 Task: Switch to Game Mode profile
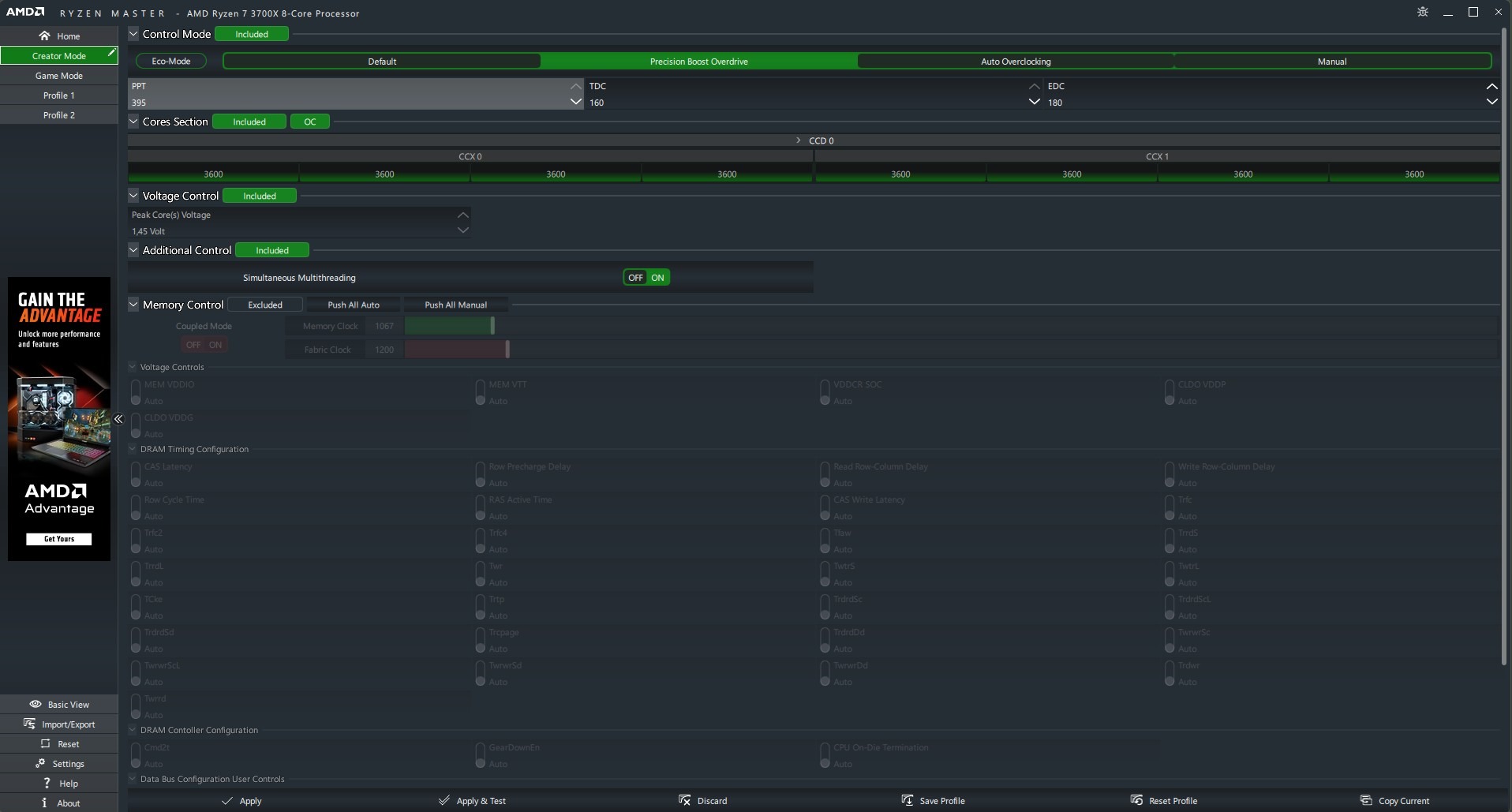pos(59,76)
